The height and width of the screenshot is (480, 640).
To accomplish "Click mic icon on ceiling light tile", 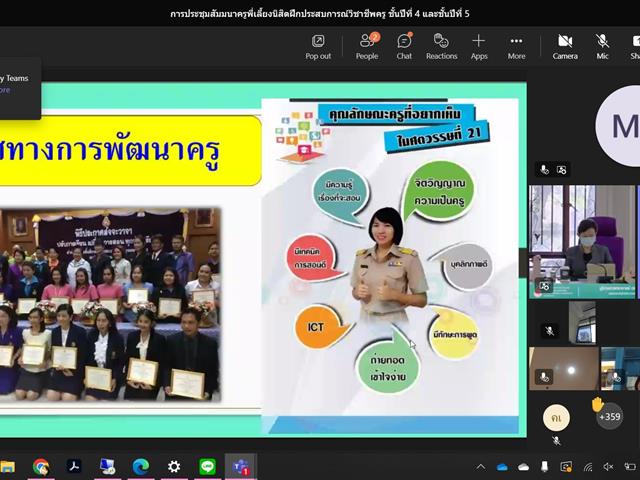I will pos(544,376).
